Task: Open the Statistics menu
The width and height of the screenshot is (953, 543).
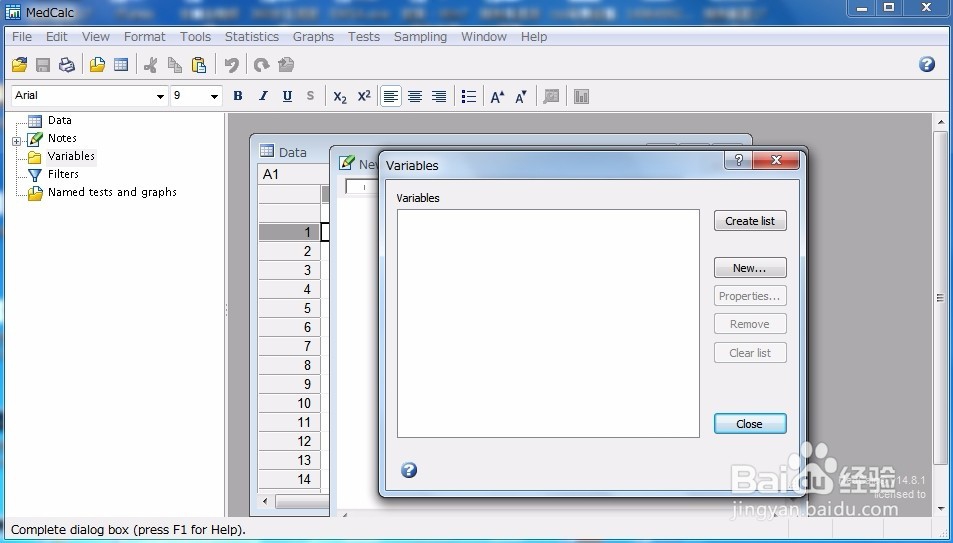Action: [252, 36]
